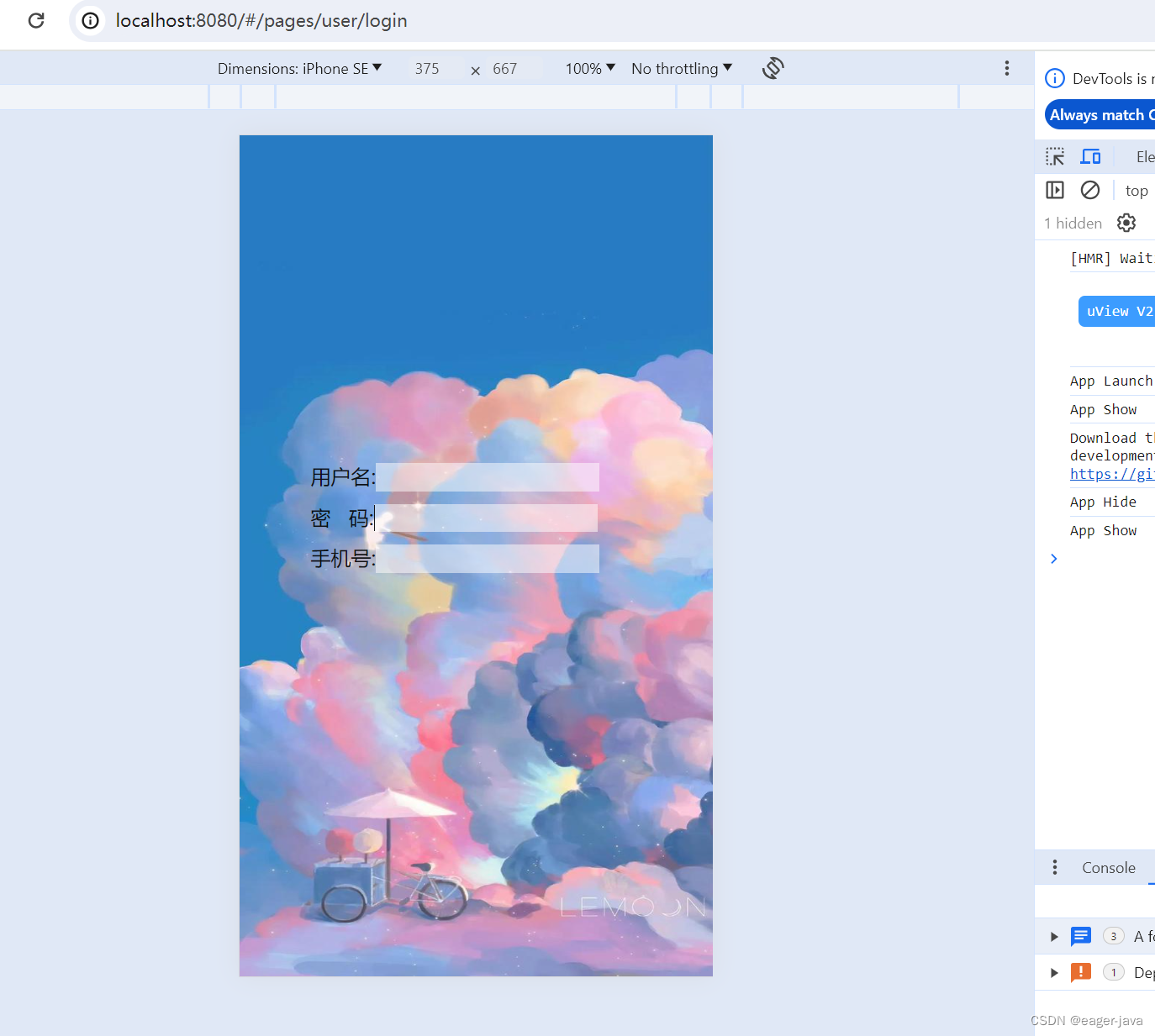Reload the page with the refresh icon
This screenshot has width=1155, height=1036.
click(36, 20)
